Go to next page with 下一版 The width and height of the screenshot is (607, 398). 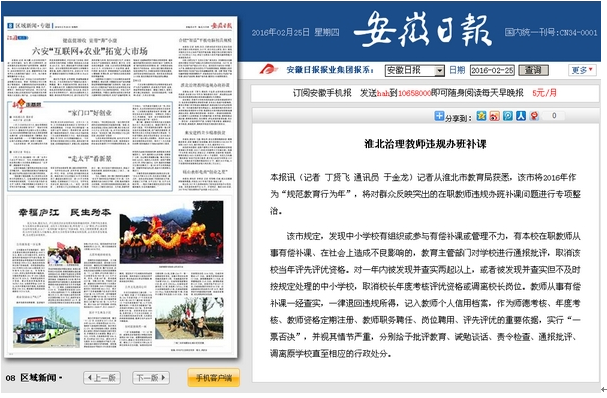point(151,377)
